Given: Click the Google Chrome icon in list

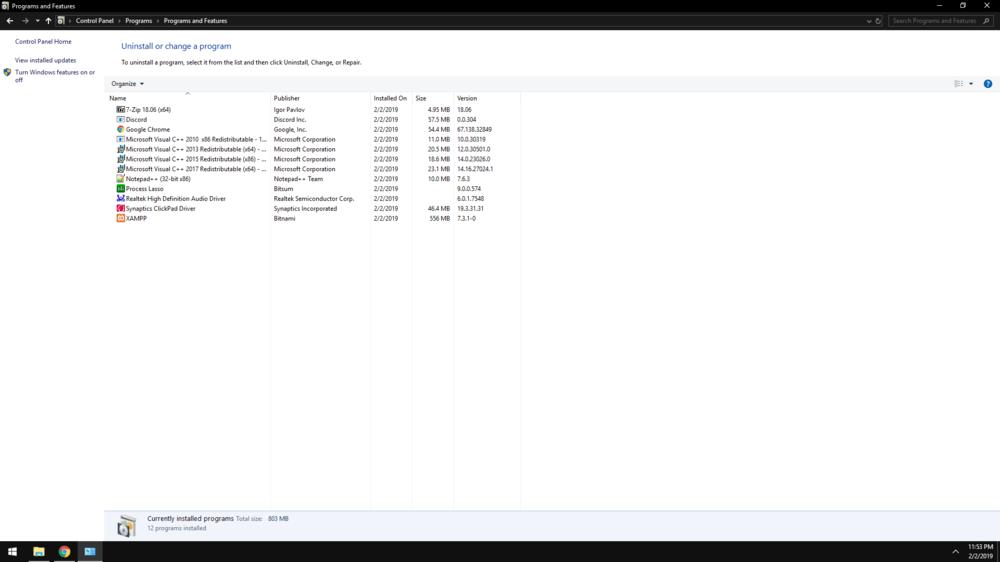Looking at the screenshot, I should click(x=121, y=129).
